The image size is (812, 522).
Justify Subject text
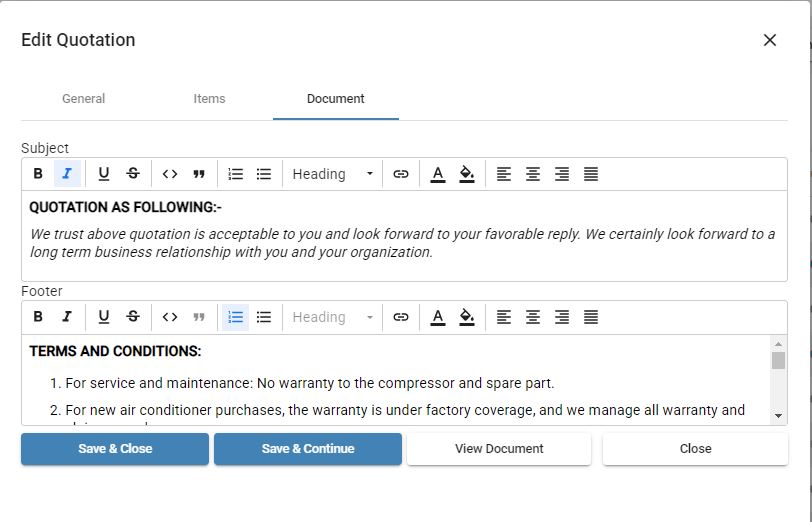coord(591,174)
